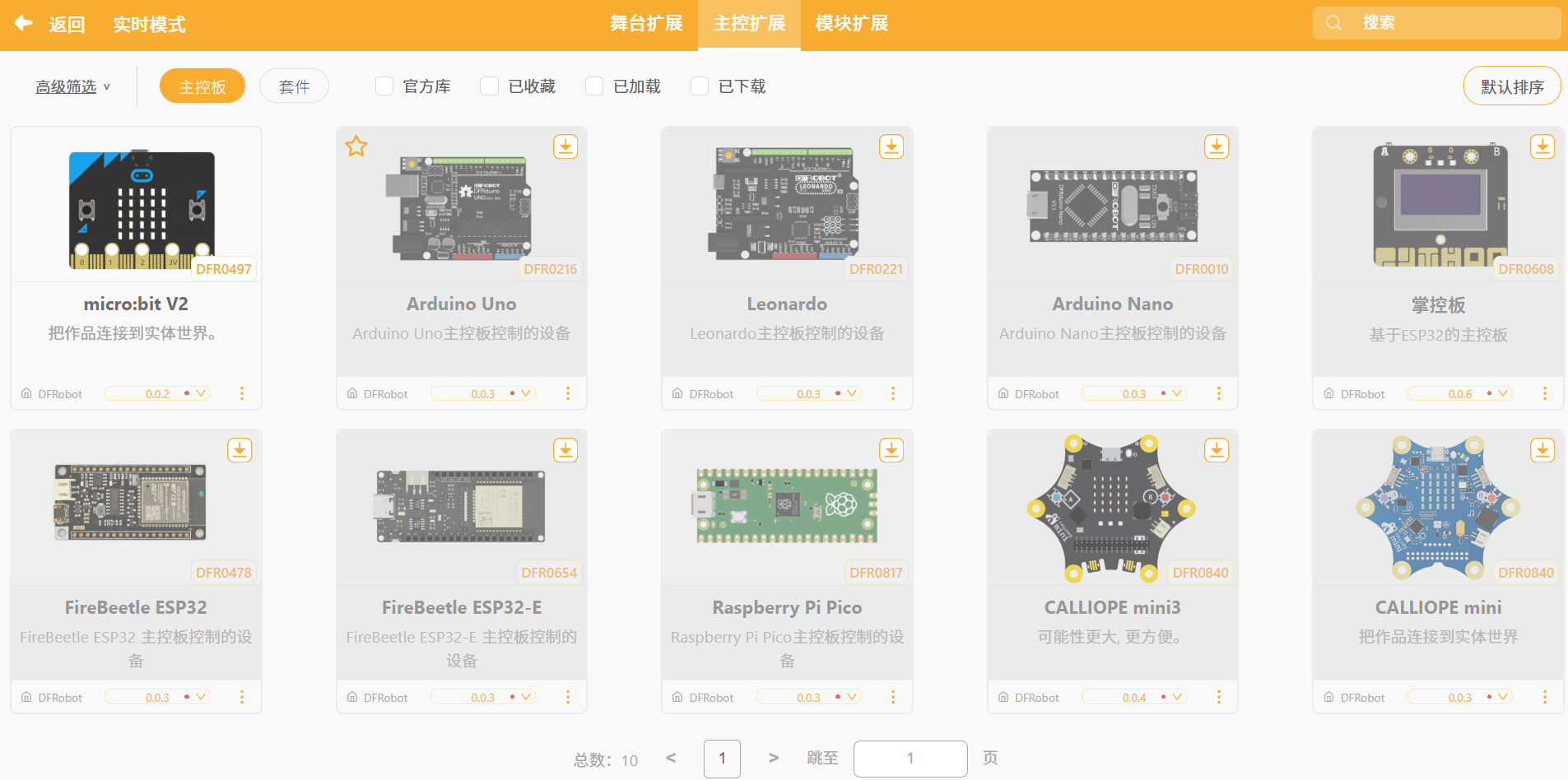Click the 总数: 10 total count text
The height and width of the screenshot is (780, 1568).
tap(606, 759)
